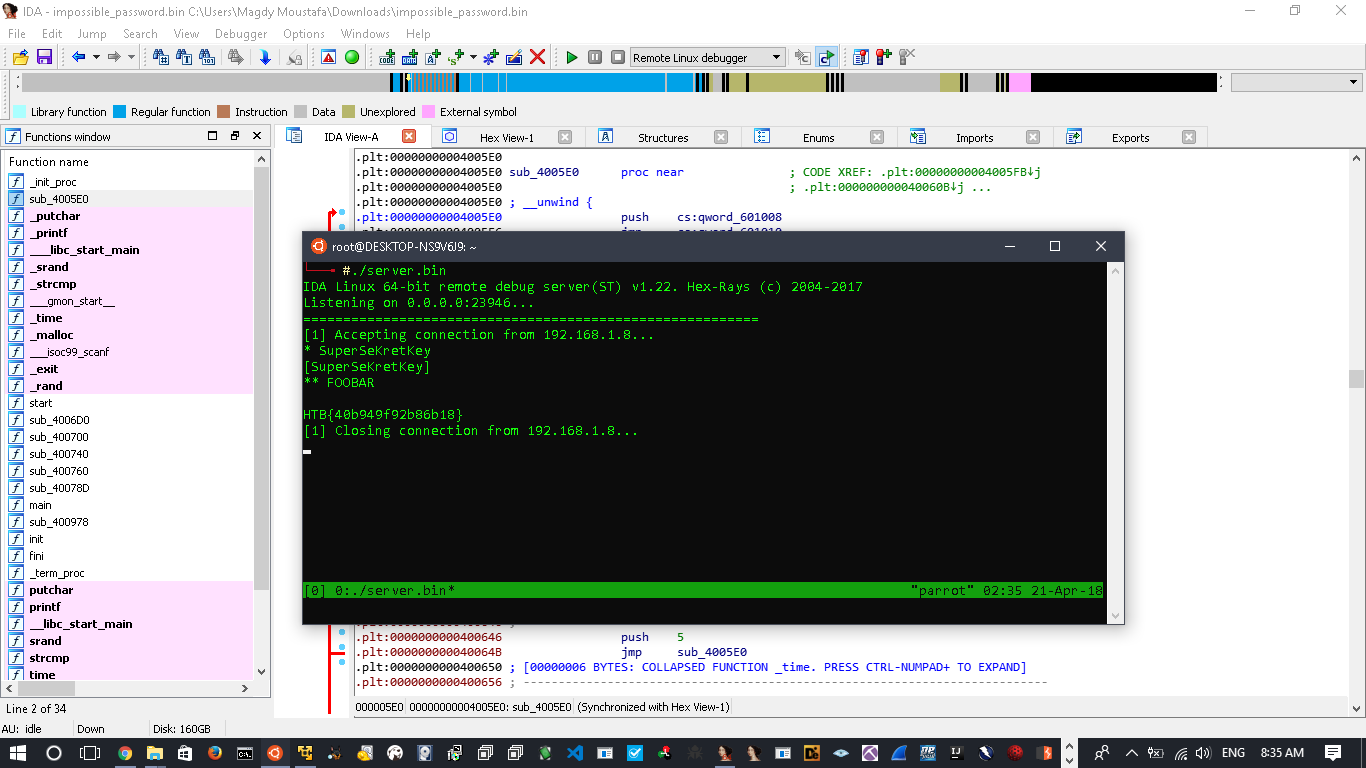Click the HTB flag text in terminal
The height and width of the screenshot is (768, 1366).
coord(383,414)
